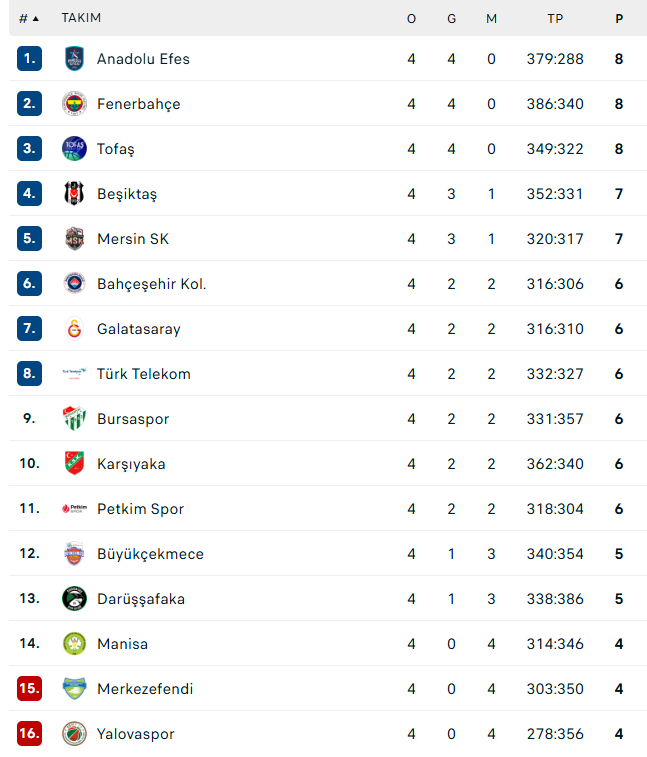This screenshot has height=757, width=647.
Task: Click the Yalovaspor team name
Action: click(x=136, y=734)
